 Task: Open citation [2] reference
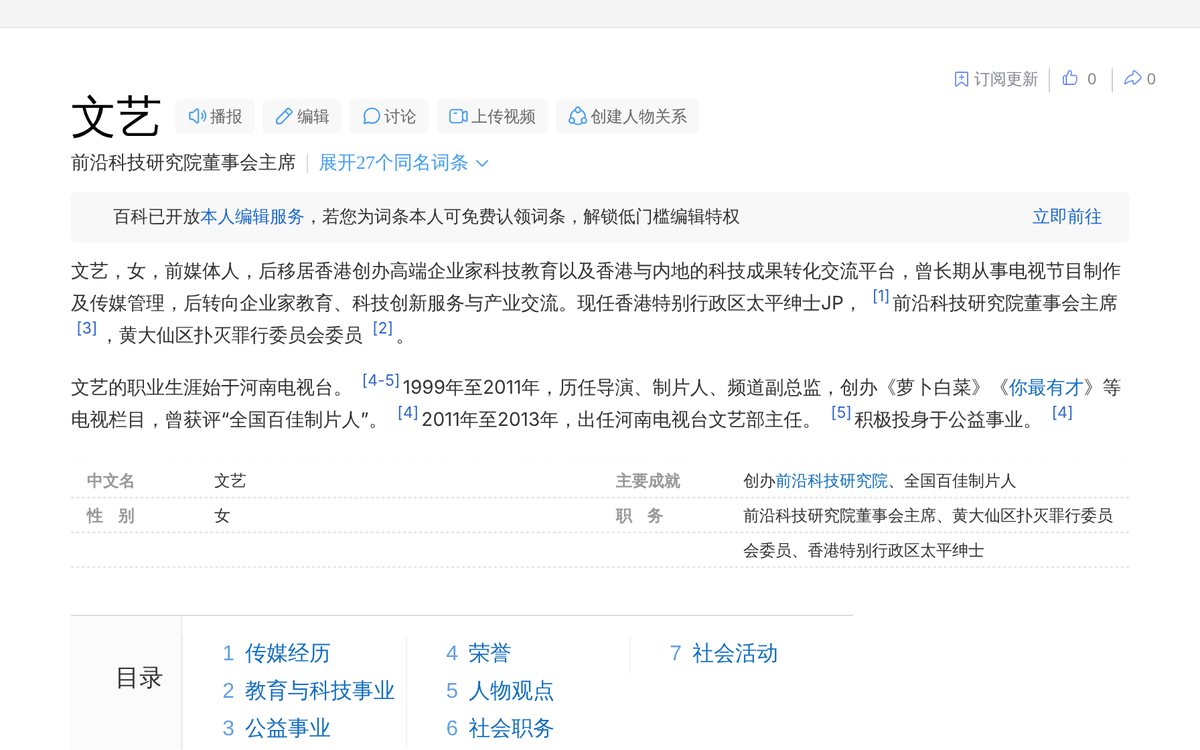pos(383,328)
